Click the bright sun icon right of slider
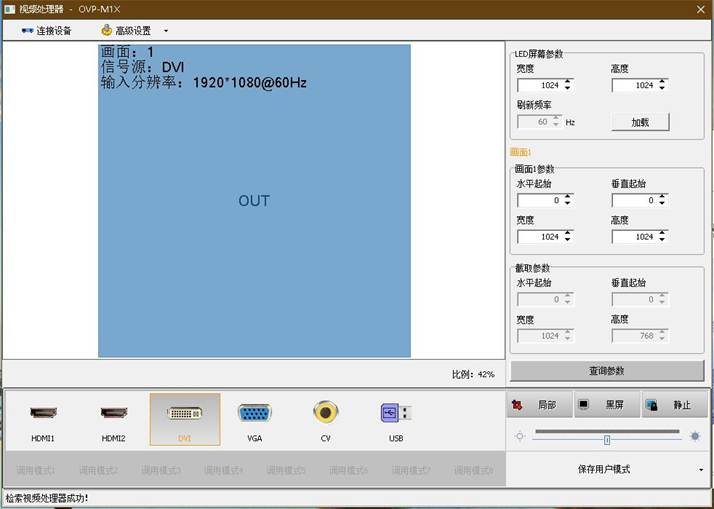The width and height of the screenshot is (714, 509). click(695, 436)
